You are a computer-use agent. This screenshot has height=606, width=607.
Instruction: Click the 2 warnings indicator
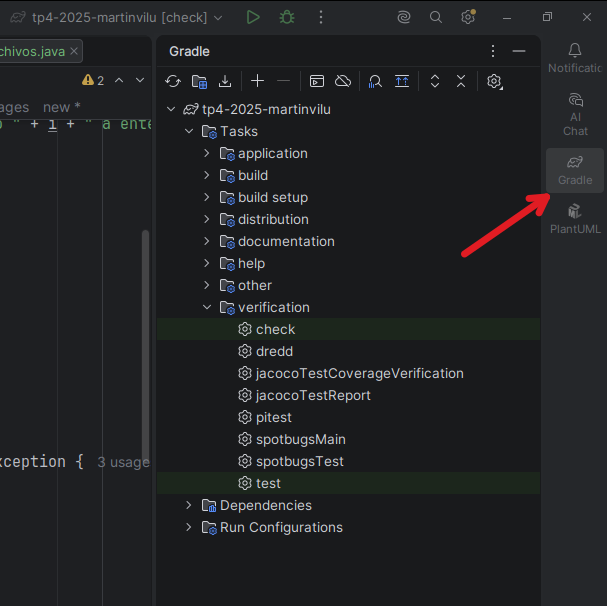[93, 80]
